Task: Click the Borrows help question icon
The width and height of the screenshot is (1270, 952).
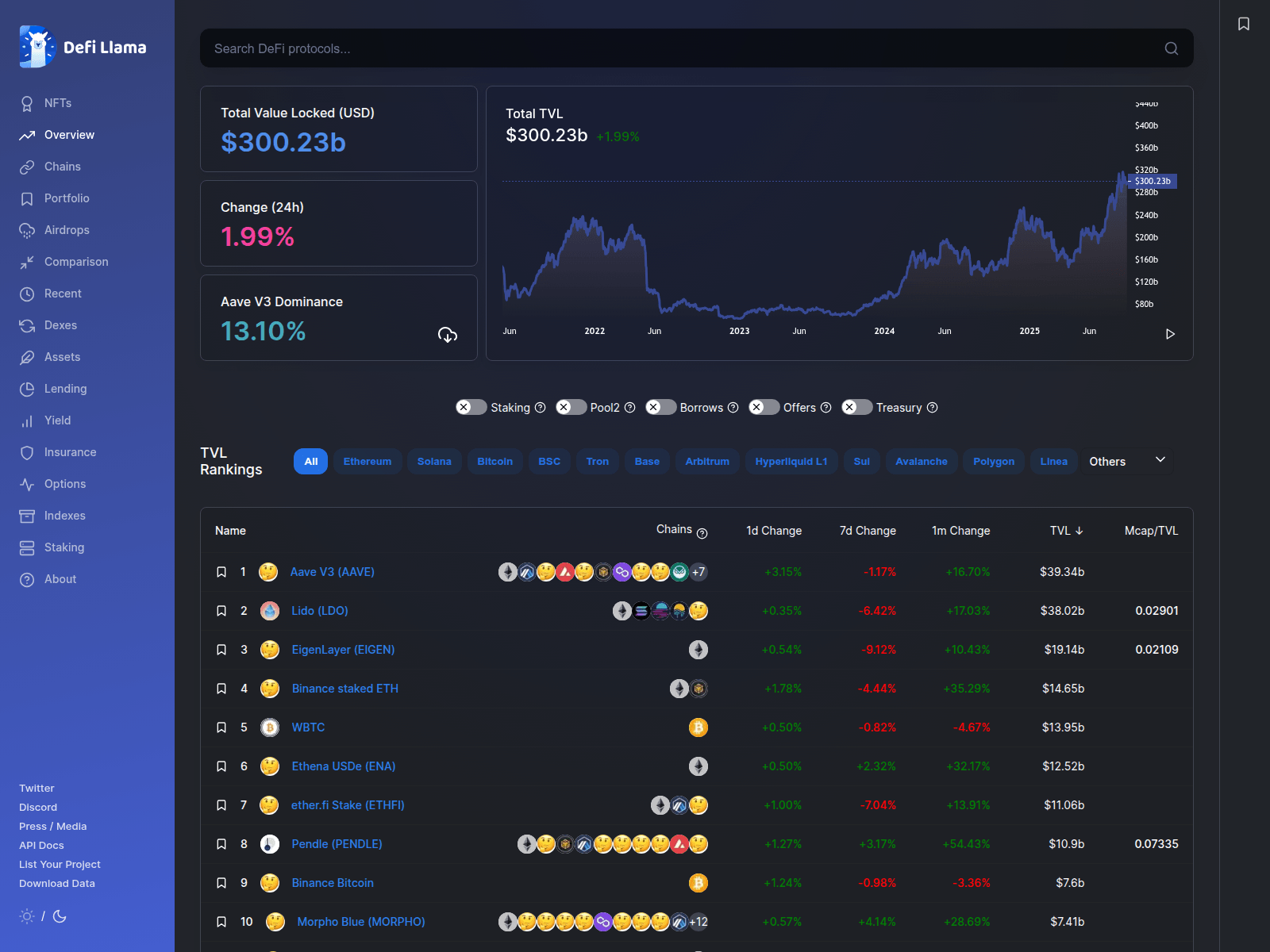Action: (733, 408)
